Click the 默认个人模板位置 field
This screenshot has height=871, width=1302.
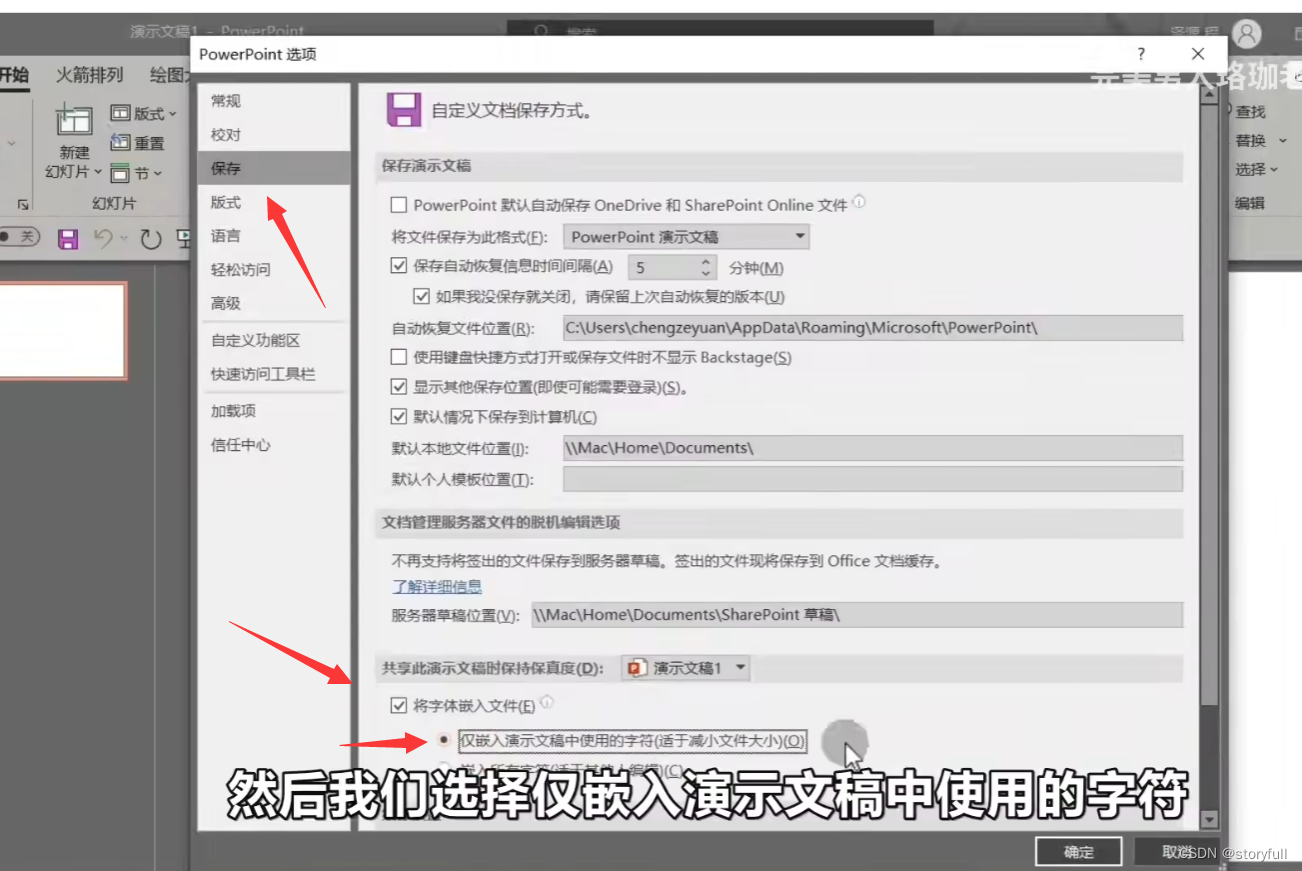[872, 479]
